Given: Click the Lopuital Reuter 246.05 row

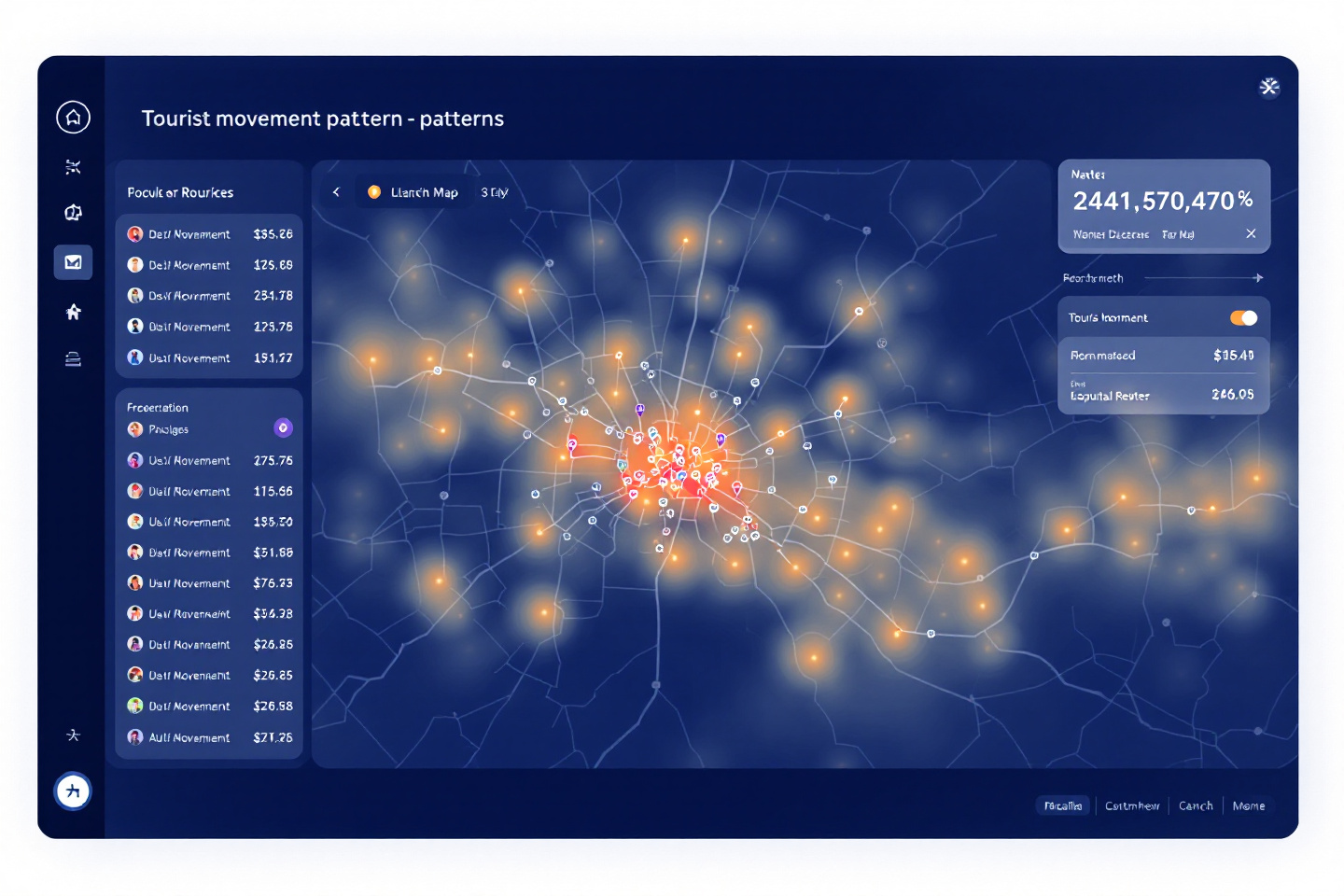Looking at the screenshot, I should pyautogui.click(x=1162, y=395).
